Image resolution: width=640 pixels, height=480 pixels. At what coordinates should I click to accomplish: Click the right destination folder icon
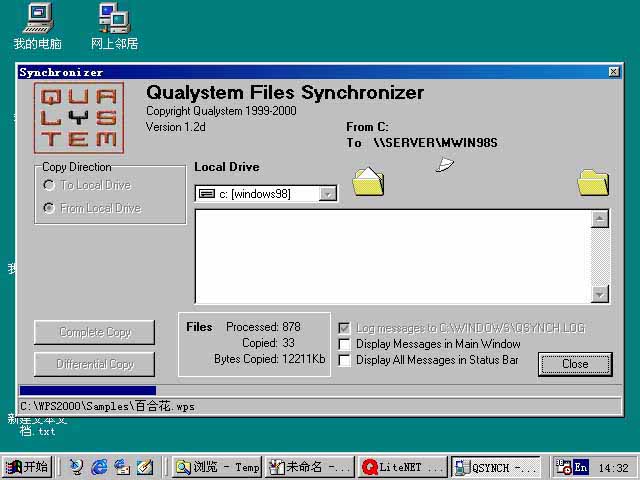[x=593, y=181]
